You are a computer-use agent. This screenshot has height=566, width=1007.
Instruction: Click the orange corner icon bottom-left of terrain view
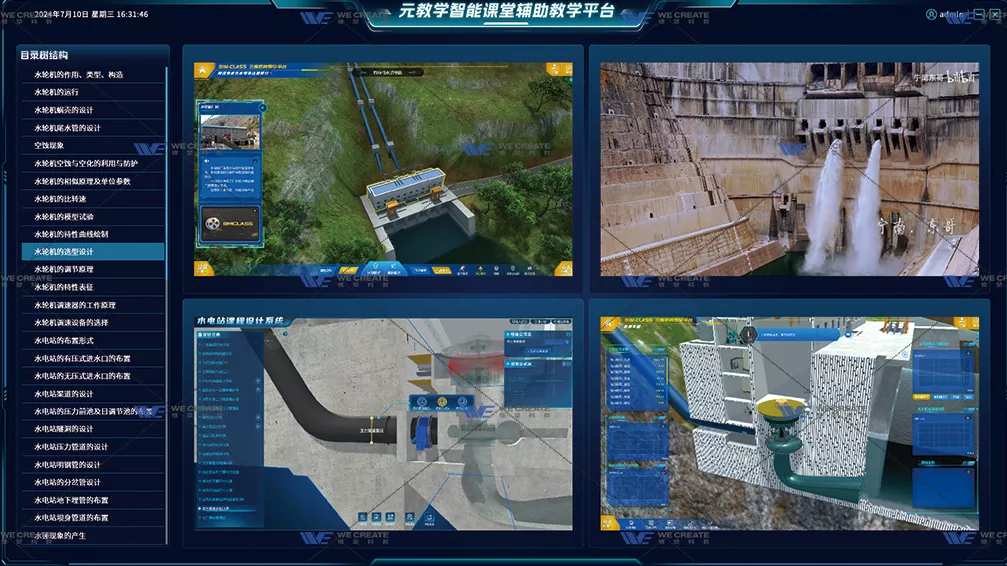pos(203,268)
